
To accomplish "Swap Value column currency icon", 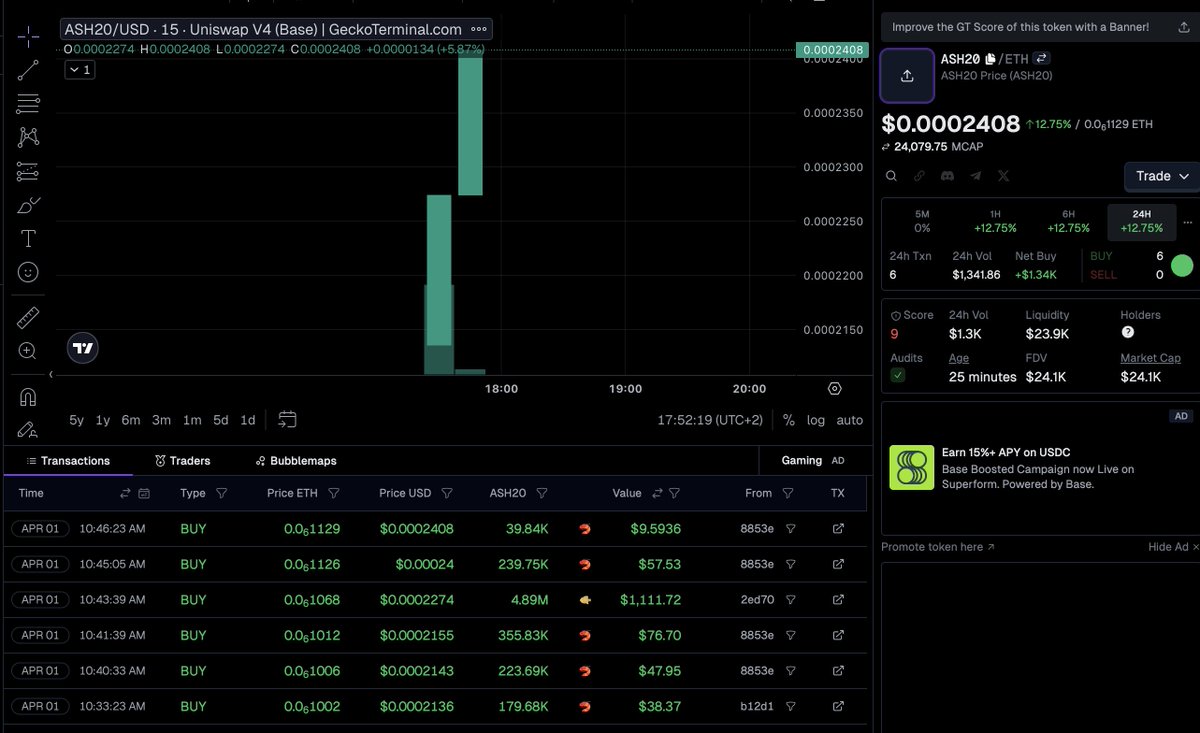I will pyautogui.click(x=657, y=493).
